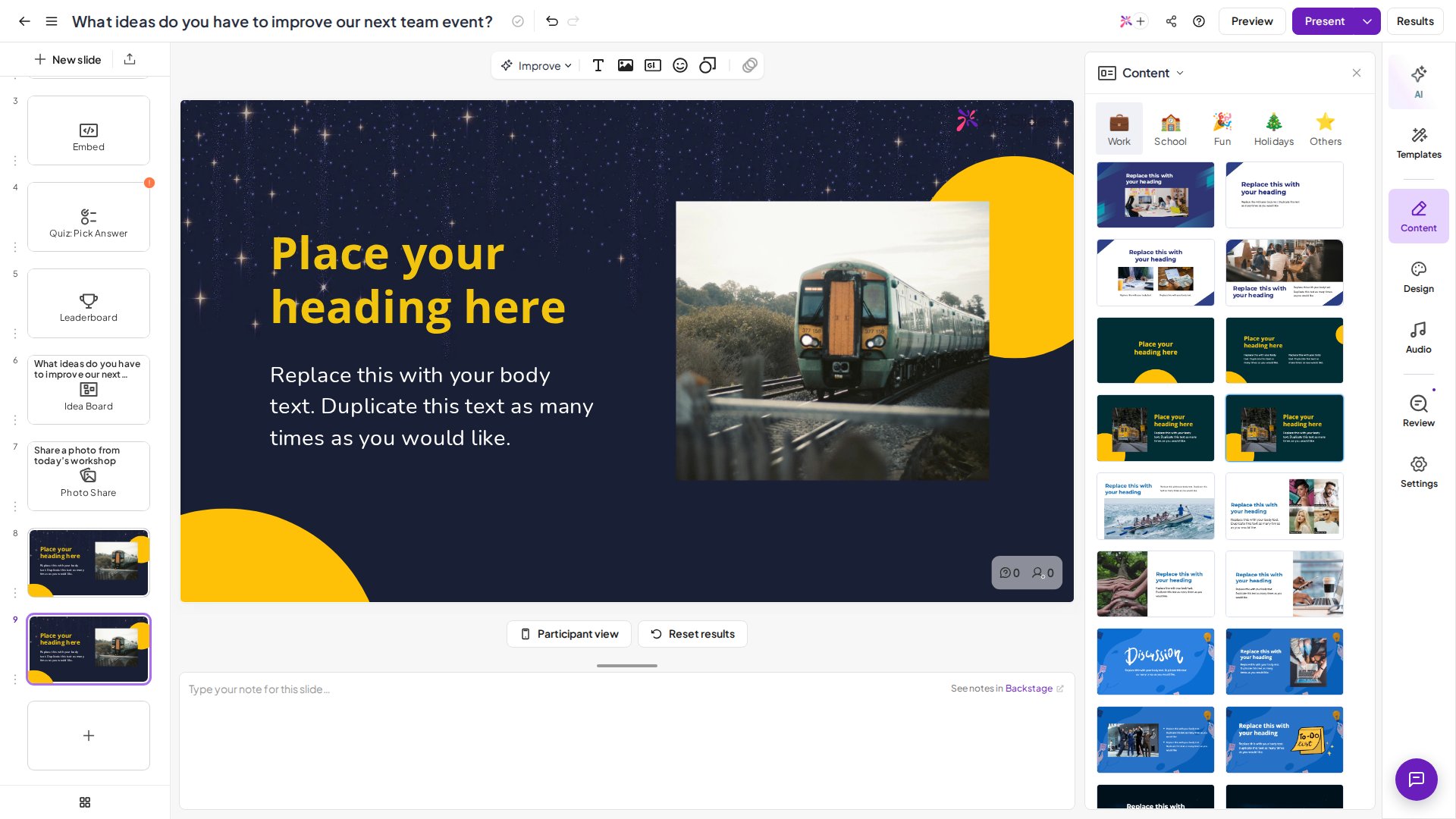The image size is (1456, 819).
Task: Open the shapes tool in the toolbar
Action: click(x=708, y=66)
